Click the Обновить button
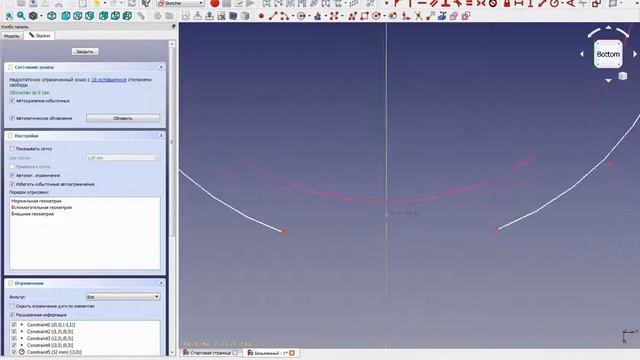The width and height of the screenshot is (640, 360). [x=123, y=118]
